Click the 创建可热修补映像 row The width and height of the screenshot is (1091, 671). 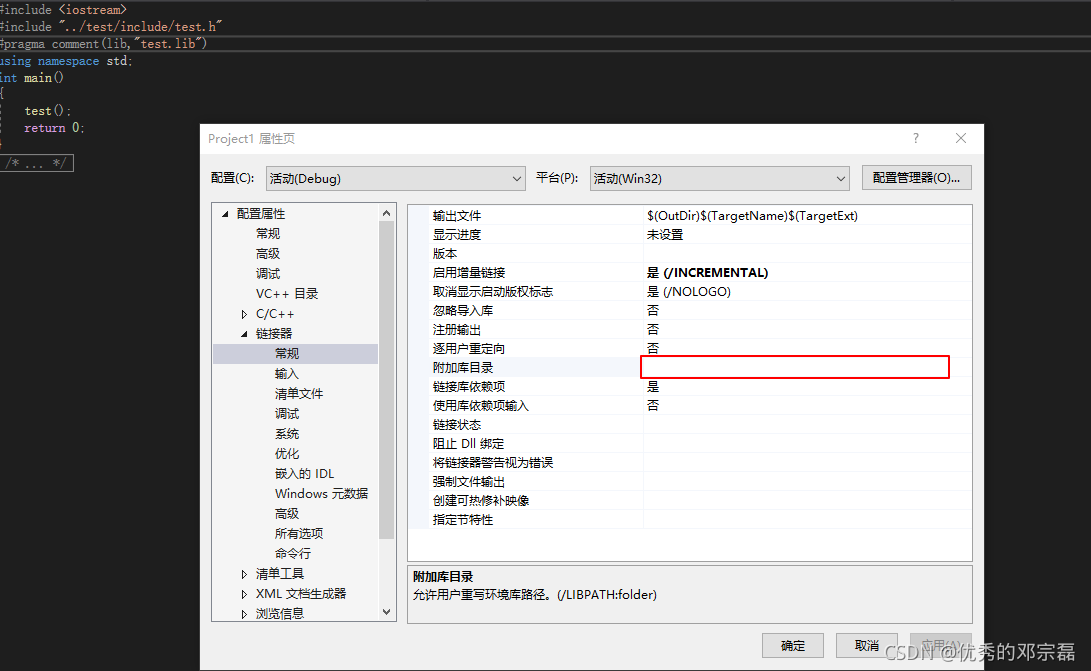(x=690, y=501)
